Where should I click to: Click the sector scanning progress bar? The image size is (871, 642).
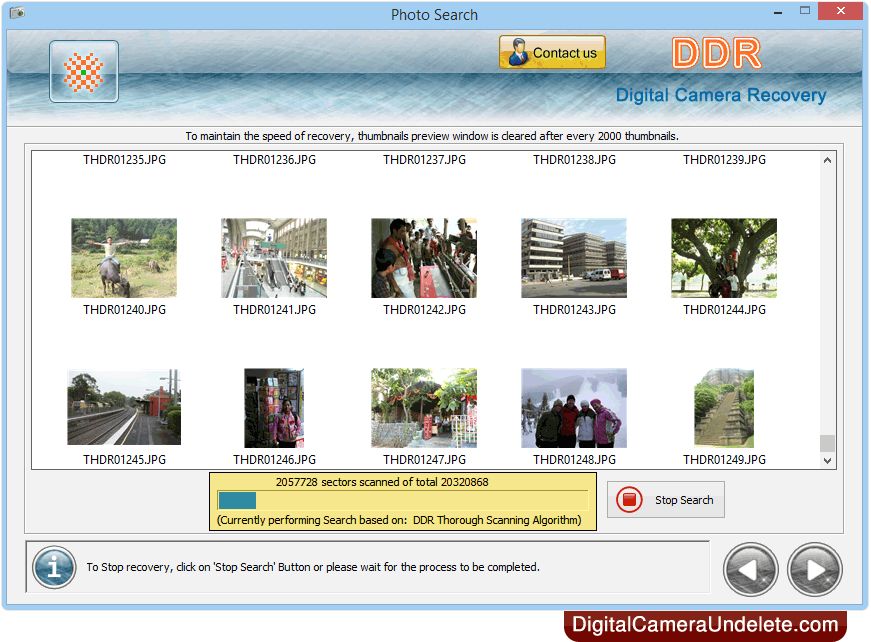coord(402,500)
